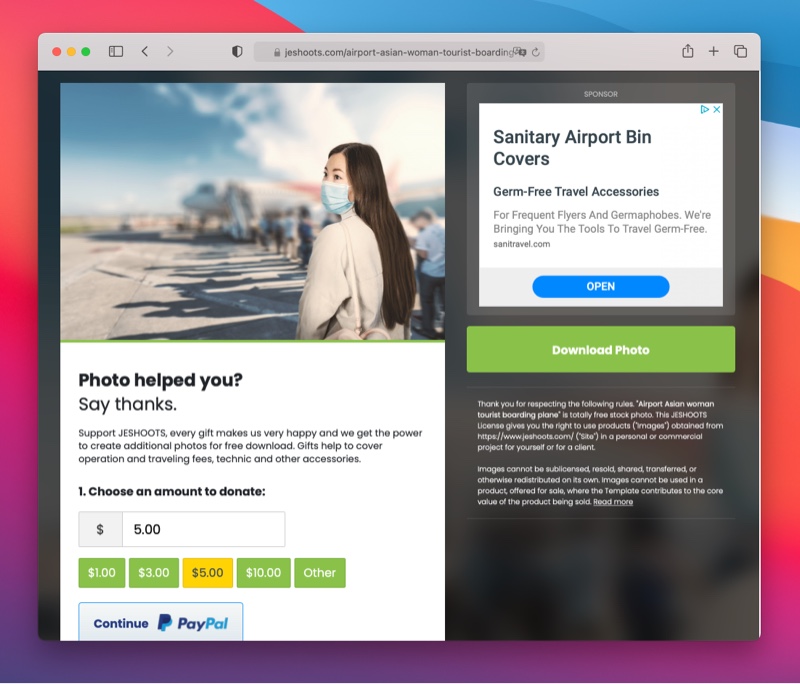
Task: Open the Share icon in toolbar
Action: (688, 51)
